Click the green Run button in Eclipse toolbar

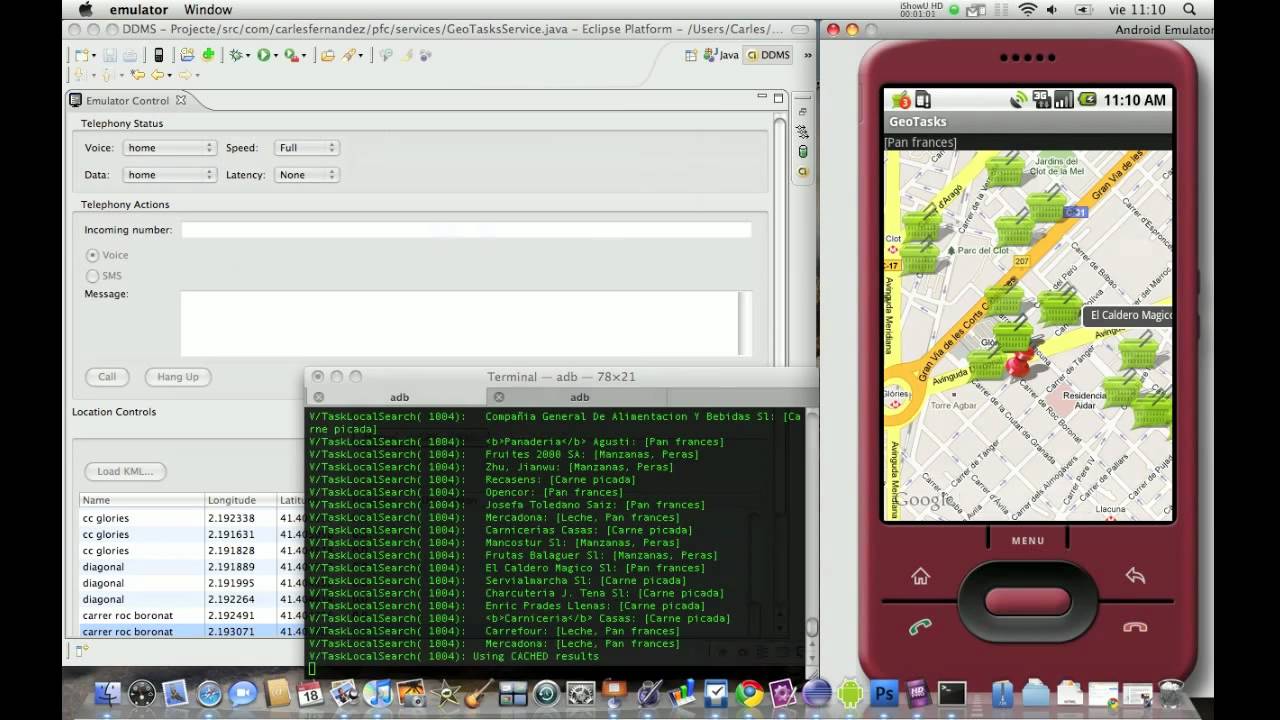click(263, 55)
